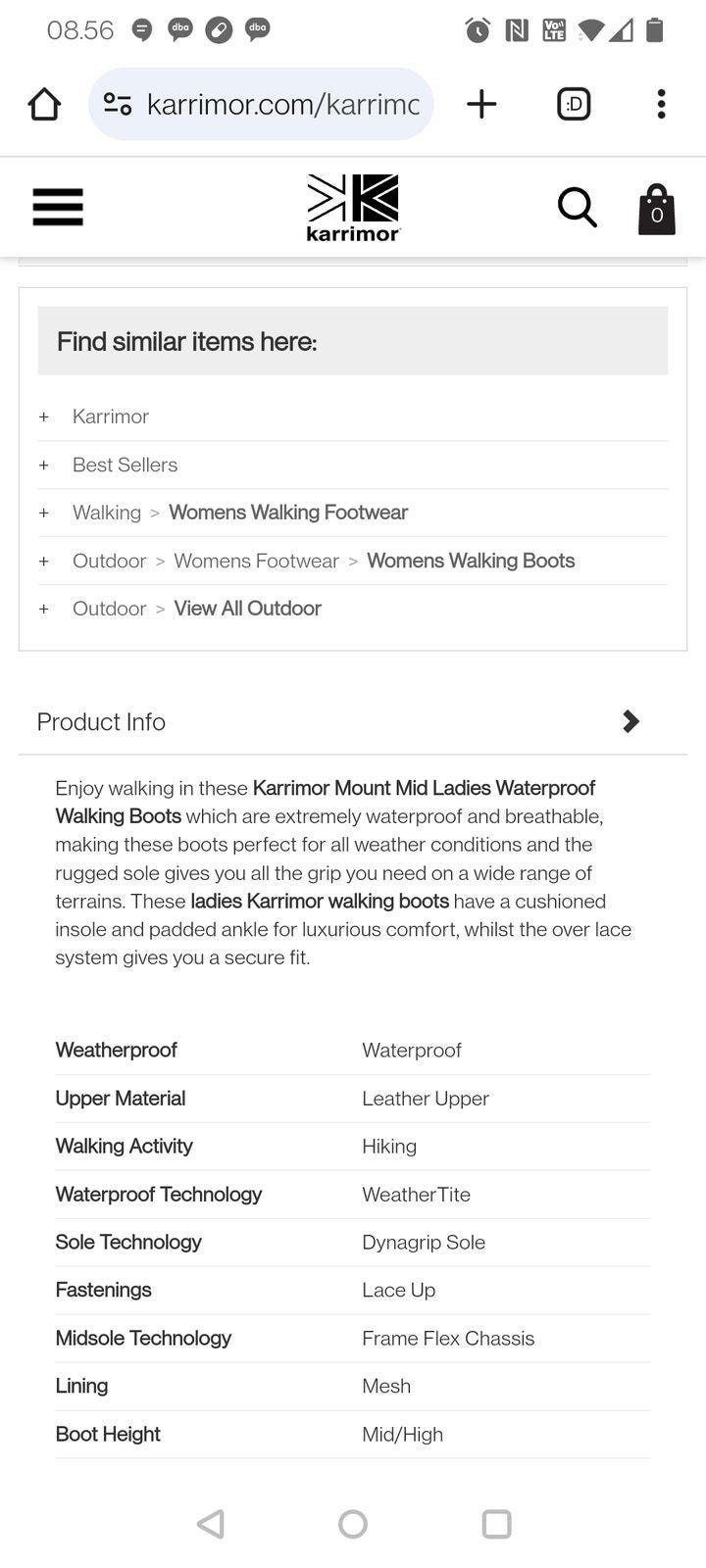This screenshot has height=1568, width=706.
Task: Tap the Karrimor logo
Action: pyautogui.click(x=353, y=207)
